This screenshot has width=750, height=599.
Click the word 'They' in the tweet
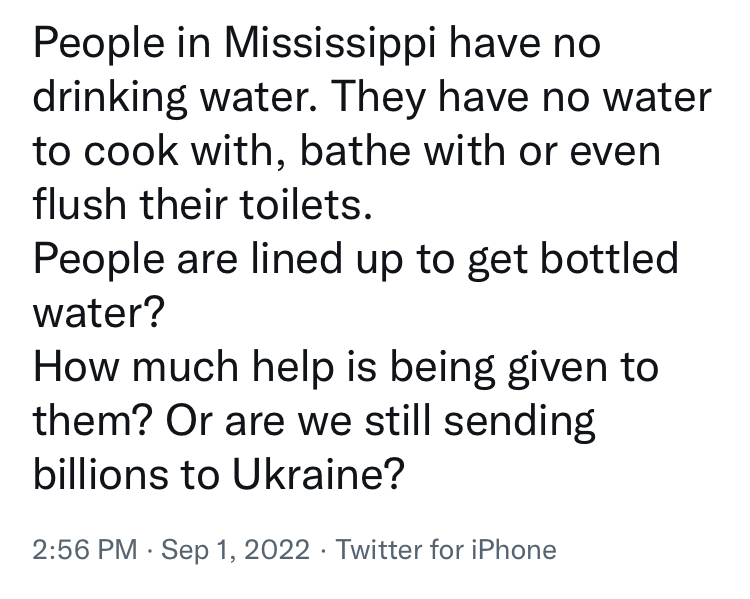(x=378, y=98)
